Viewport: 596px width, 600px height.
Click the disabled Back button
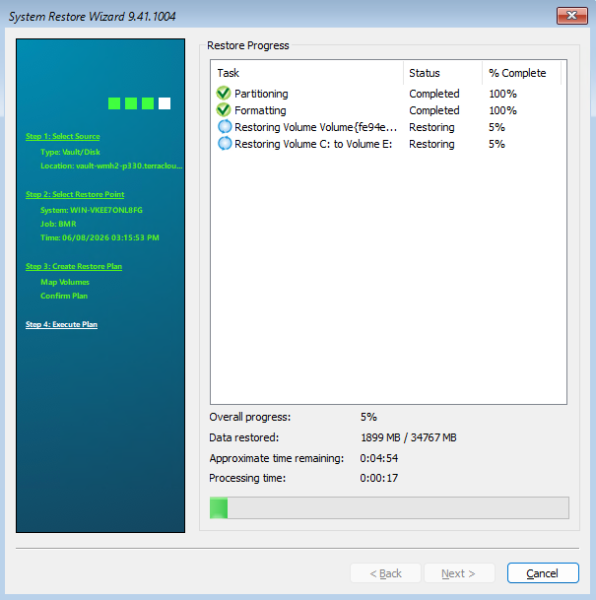[x=386, y=573]
